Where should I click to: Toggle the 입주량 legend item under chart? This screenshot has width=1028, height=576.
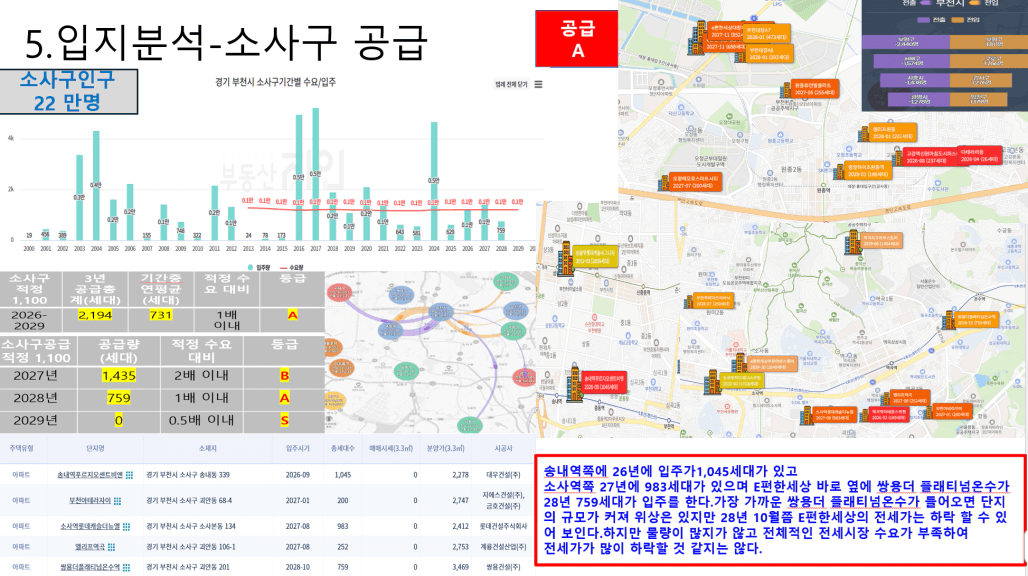tap(261, 267)
